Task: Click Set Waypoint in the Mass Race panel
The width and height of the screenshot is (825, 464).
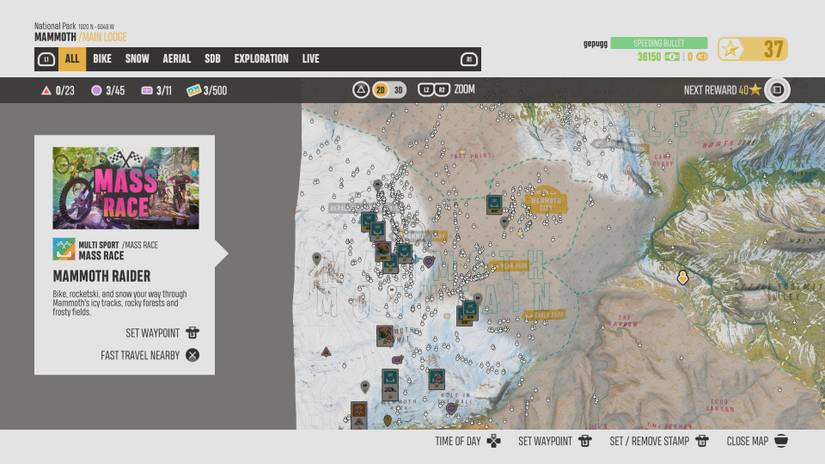Action: coord(163,333)
